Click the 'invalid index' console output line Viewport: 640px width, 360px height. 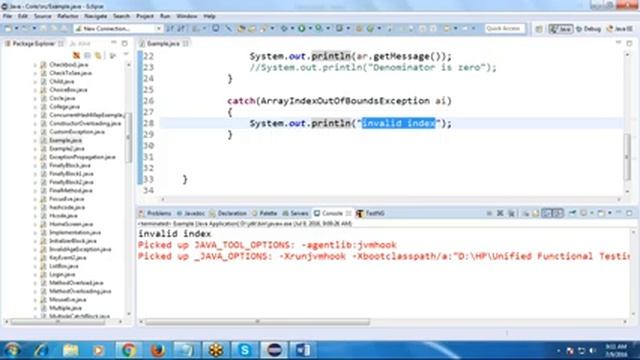tap(175, 234)
